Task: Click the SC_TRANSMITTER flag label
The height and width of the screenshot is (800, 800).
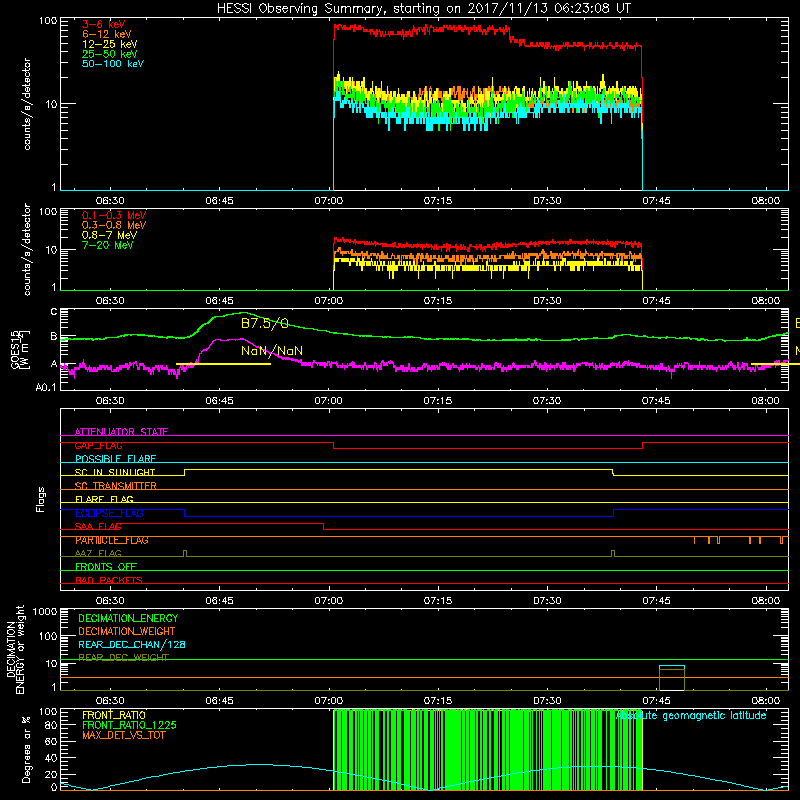Action: 115,486
